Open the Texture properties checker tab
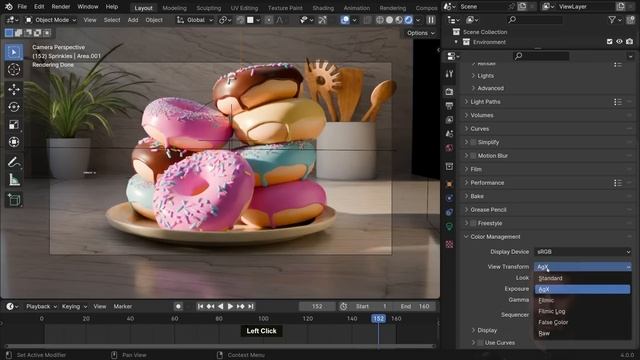 coord(449,244)
